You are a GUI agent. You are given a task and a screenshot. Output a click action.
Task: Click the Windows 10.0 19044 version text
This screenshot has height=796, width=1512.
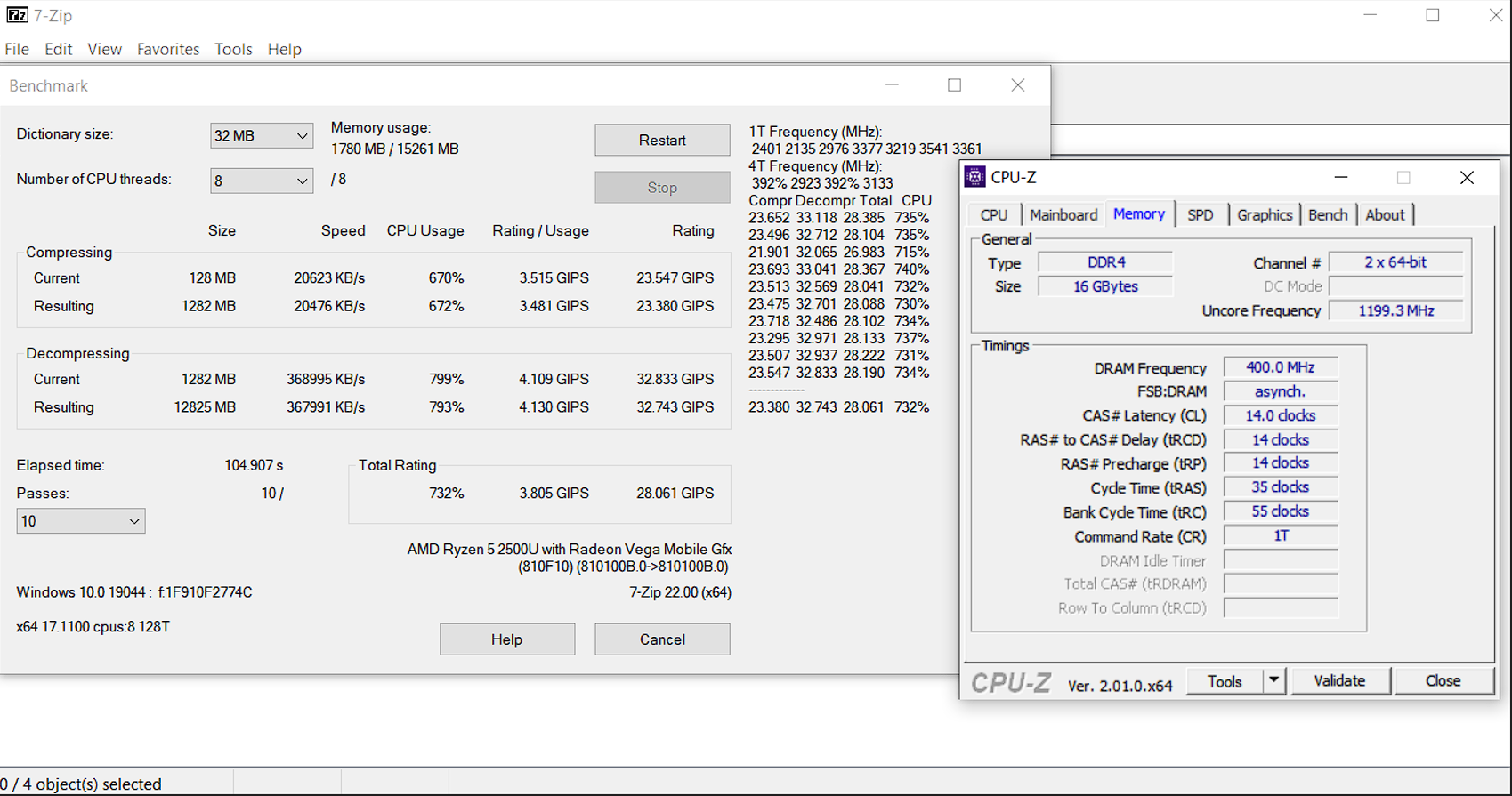point(134,592)
